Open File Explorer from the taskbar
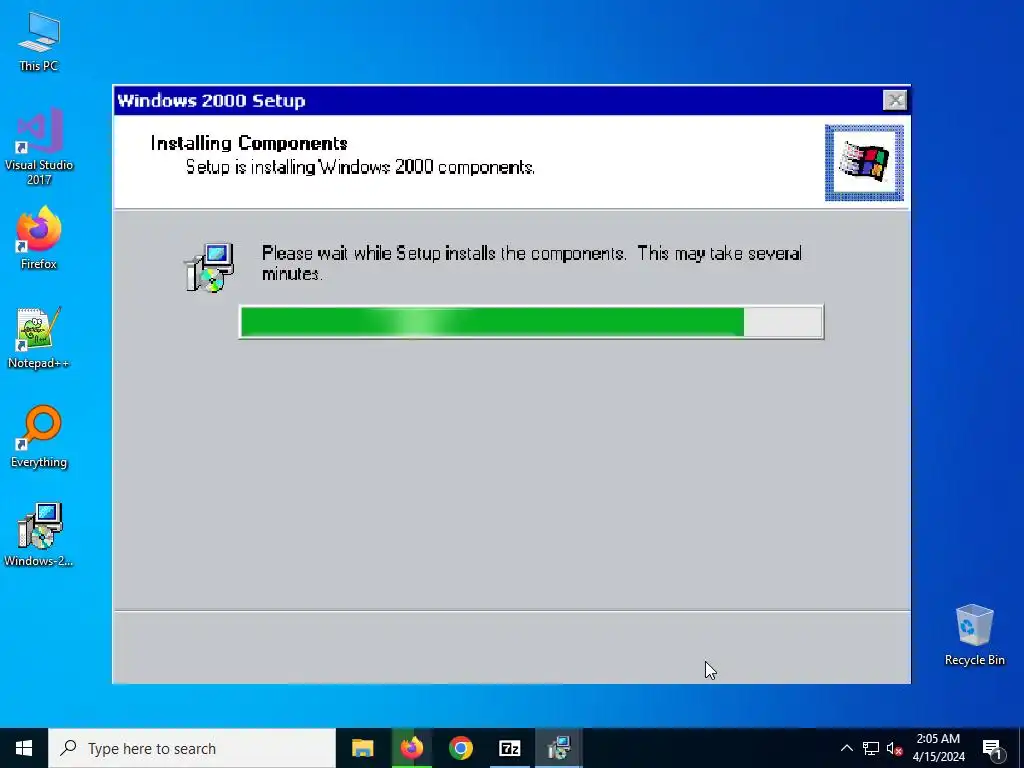This screenshot has height=768, width=1024. [x=362, y=748]
